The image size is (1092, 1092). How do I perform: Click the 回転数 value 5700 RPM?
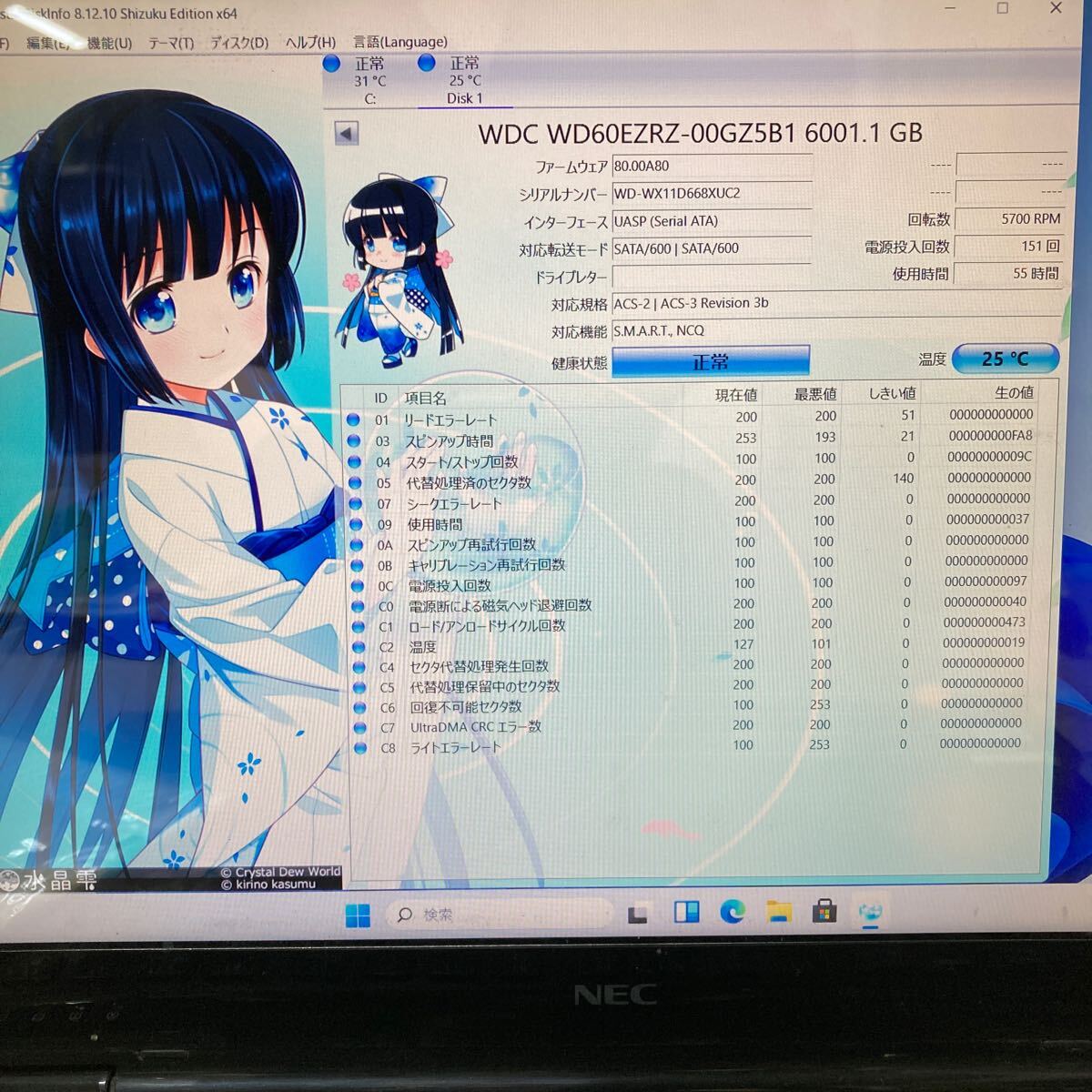click(1010, 219)
